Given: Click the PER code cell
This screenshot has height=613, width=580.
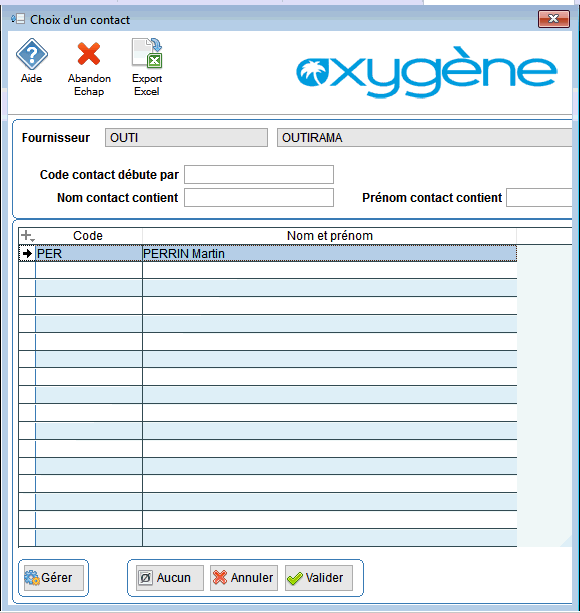Looking at the screenshot, I should pos(89,253).
